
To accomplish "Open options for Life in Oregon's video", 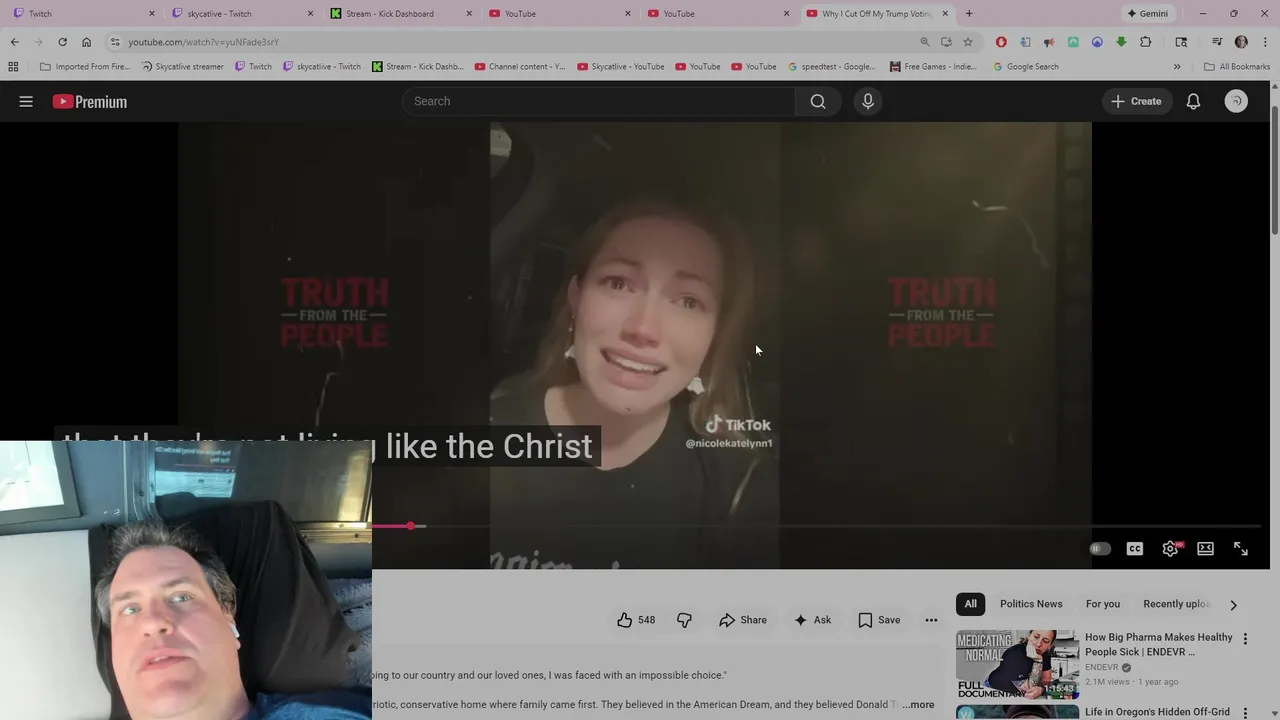I will click(1245, 713).
